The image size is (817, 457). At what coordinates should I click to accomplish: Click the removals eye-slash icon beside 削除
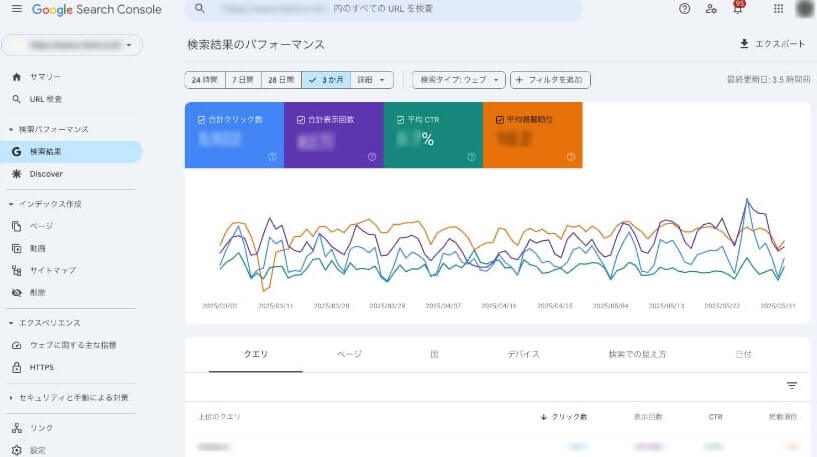(x=17, y=293)
